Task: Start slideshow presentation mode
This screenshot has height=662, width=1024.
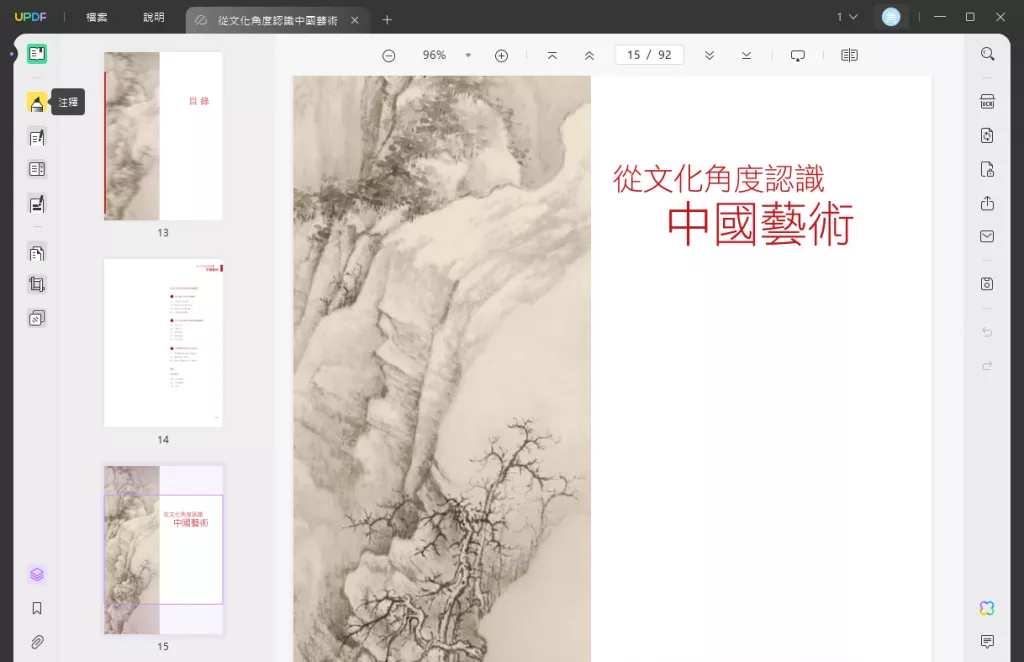Action: 798,55
